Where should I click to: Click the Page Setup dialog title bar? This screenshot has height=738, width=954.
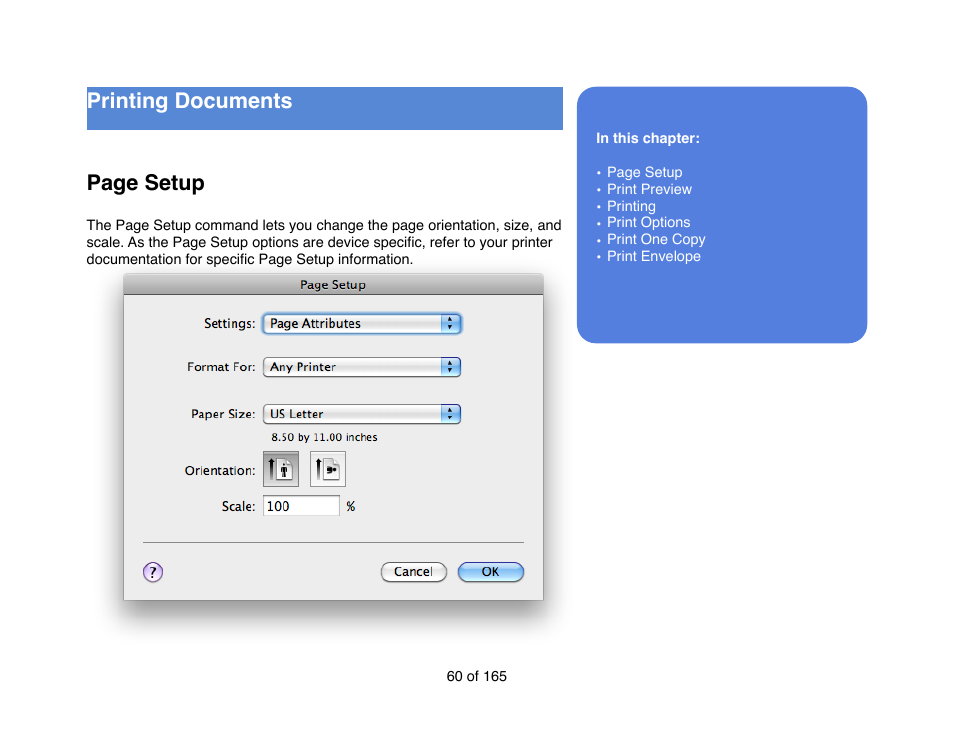coord(333,285)
